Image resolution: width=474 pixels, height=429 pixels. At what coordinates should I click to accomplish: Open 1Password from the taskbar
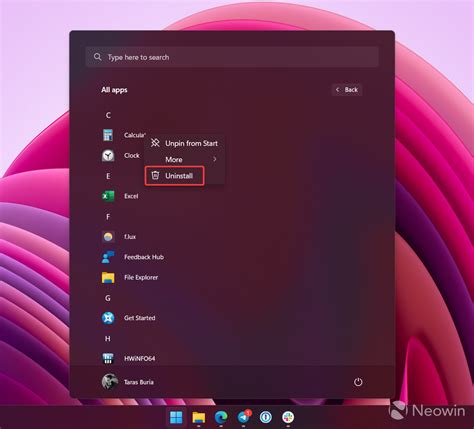point(266,417)
